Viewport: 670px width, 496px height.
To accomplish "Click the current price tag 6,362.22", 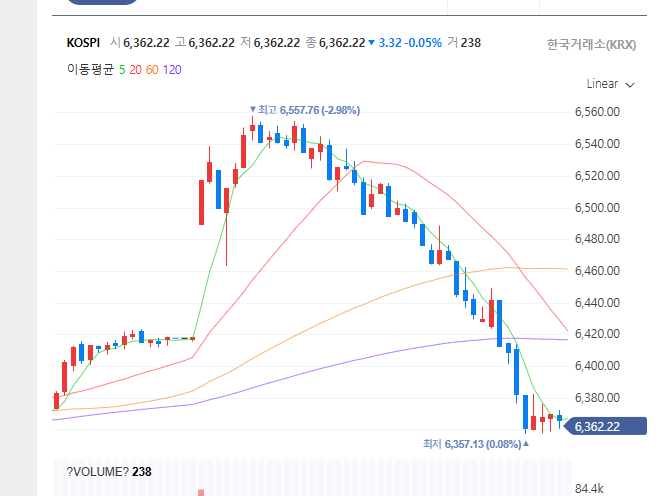I will 597,427.
